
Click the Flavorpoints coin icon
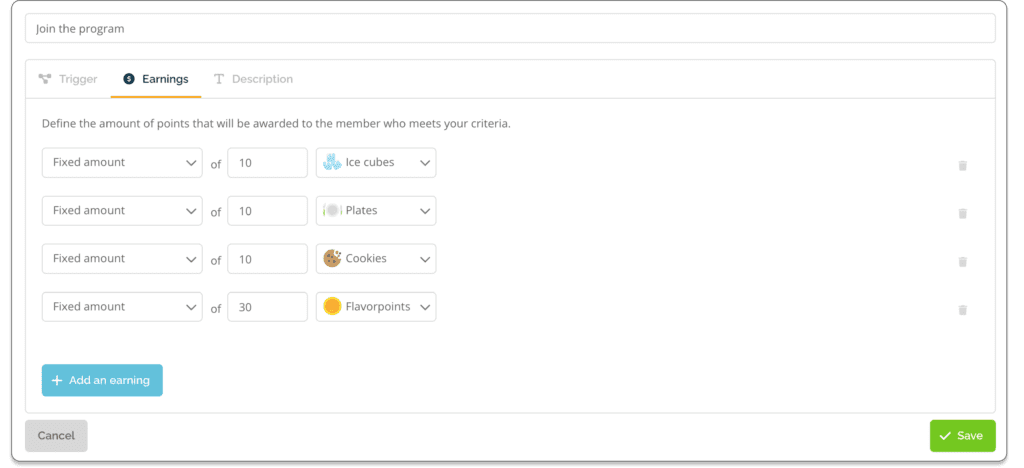click(x=332, y=307)
